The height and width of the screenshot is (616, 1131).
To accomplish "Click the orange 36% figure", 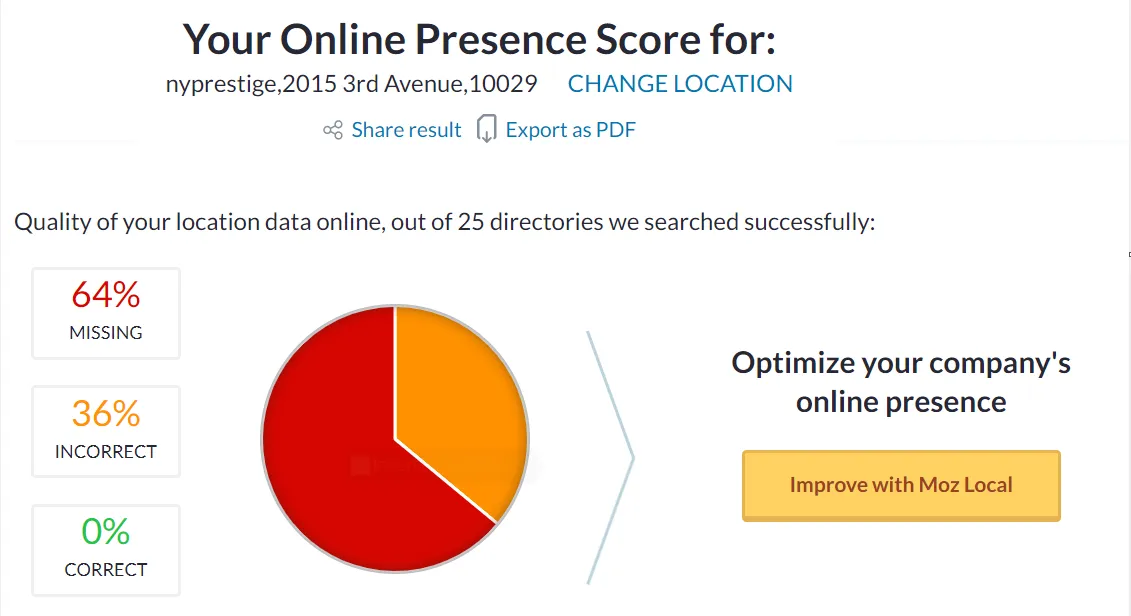I will (x=106, y=414).
